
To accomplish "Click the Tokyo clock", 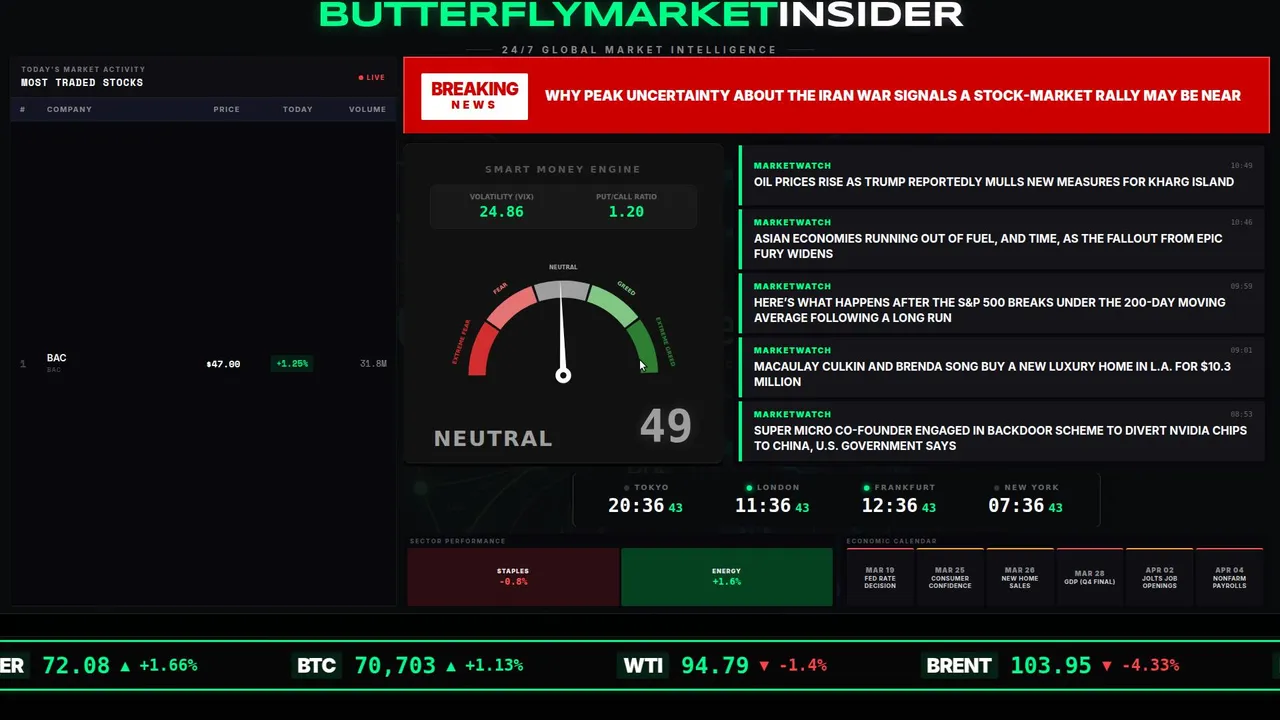I will [645, 499].
